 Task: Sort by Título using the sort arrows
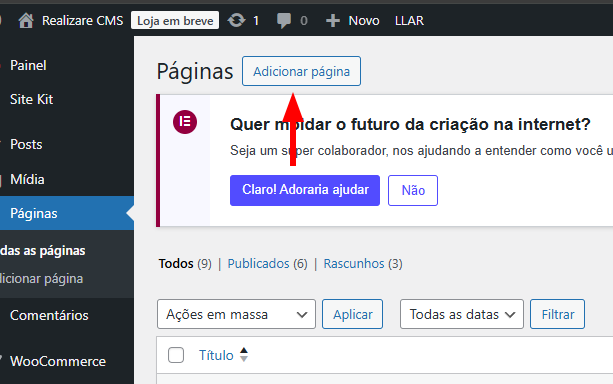click(x=244, y=354)
